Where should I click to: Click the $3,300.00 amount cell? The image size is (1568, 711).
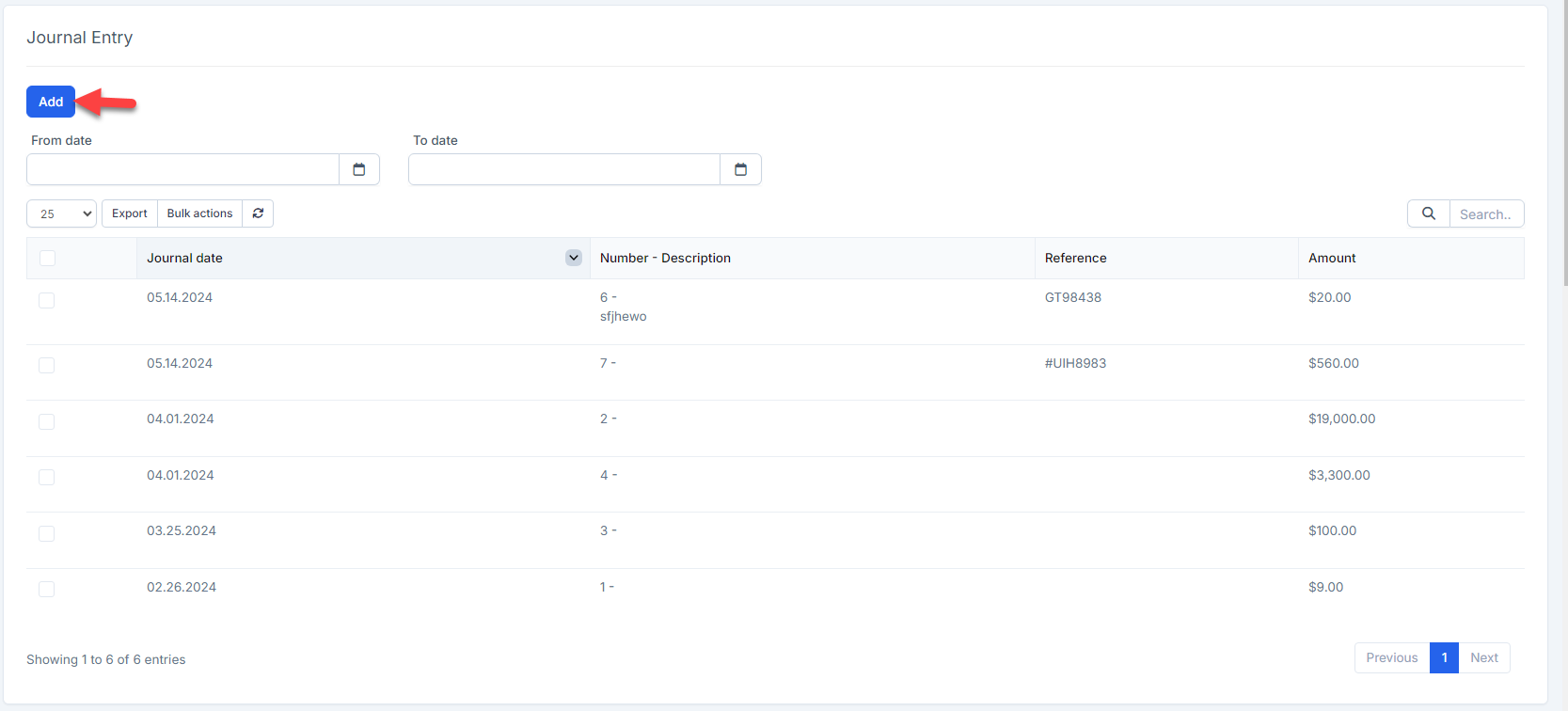(x=1338, y=475)
